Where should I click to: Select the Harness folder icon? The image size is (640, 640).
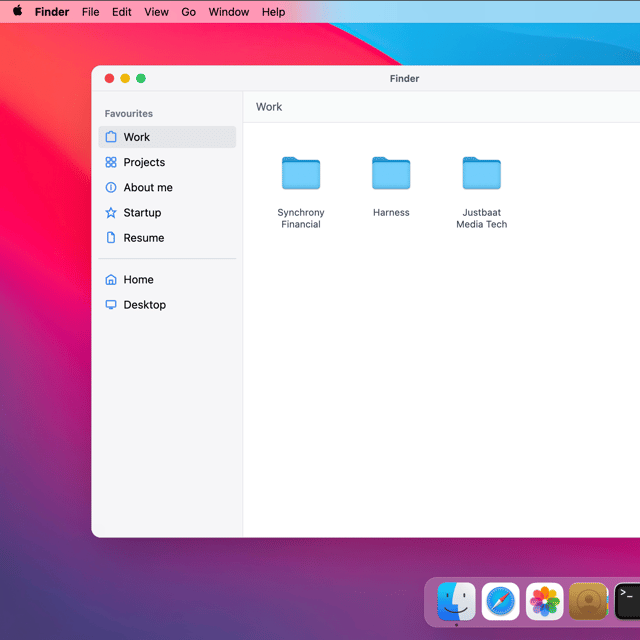(391, 173)
